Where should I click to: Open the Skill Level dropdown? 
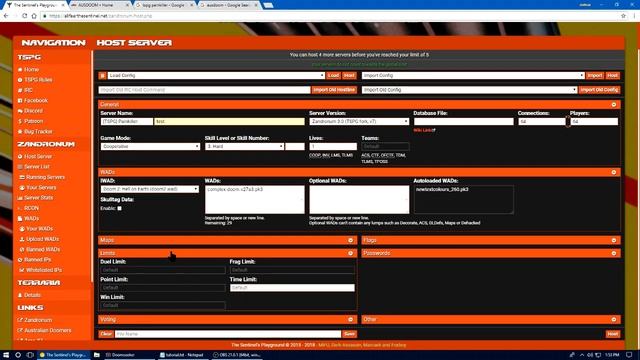click(x=244, y=147)
